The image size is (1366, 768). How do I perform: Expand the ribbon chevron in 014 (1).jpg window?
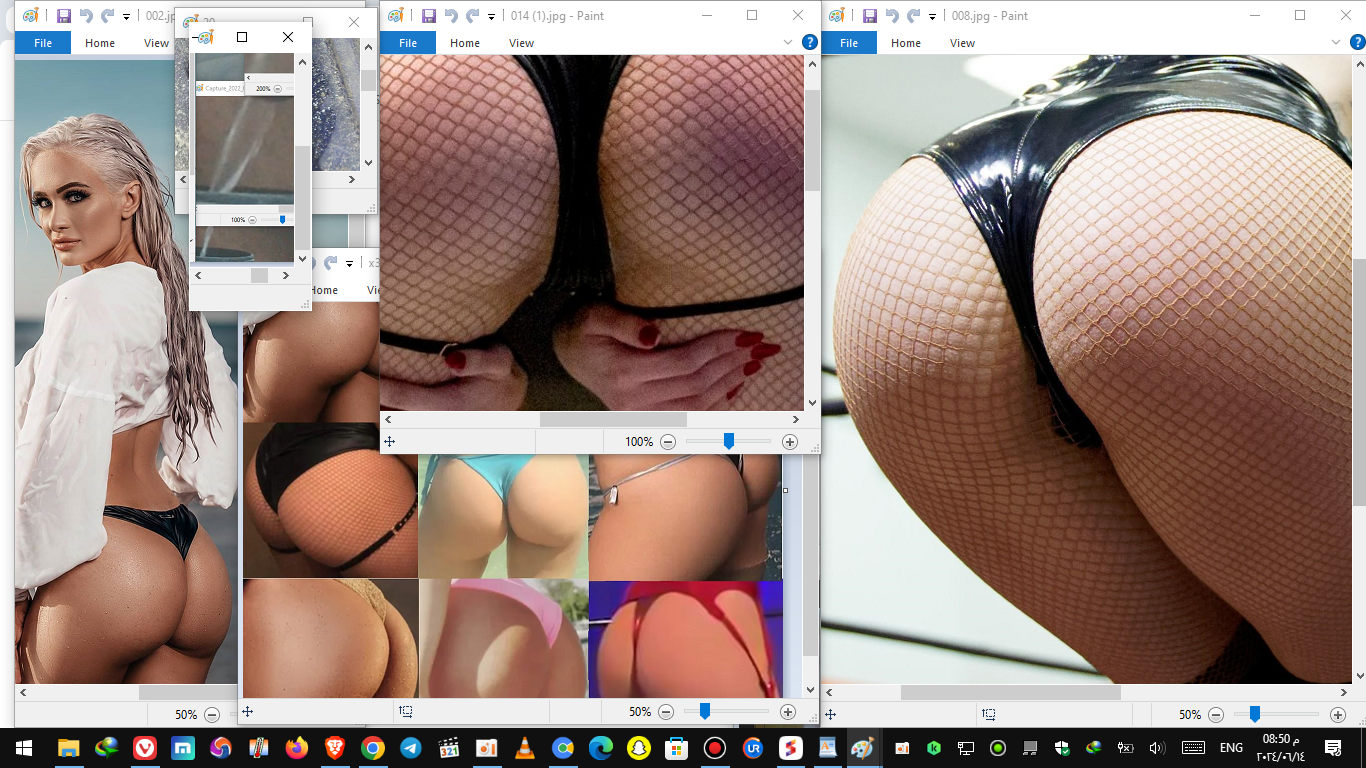(x=788, y=43)
